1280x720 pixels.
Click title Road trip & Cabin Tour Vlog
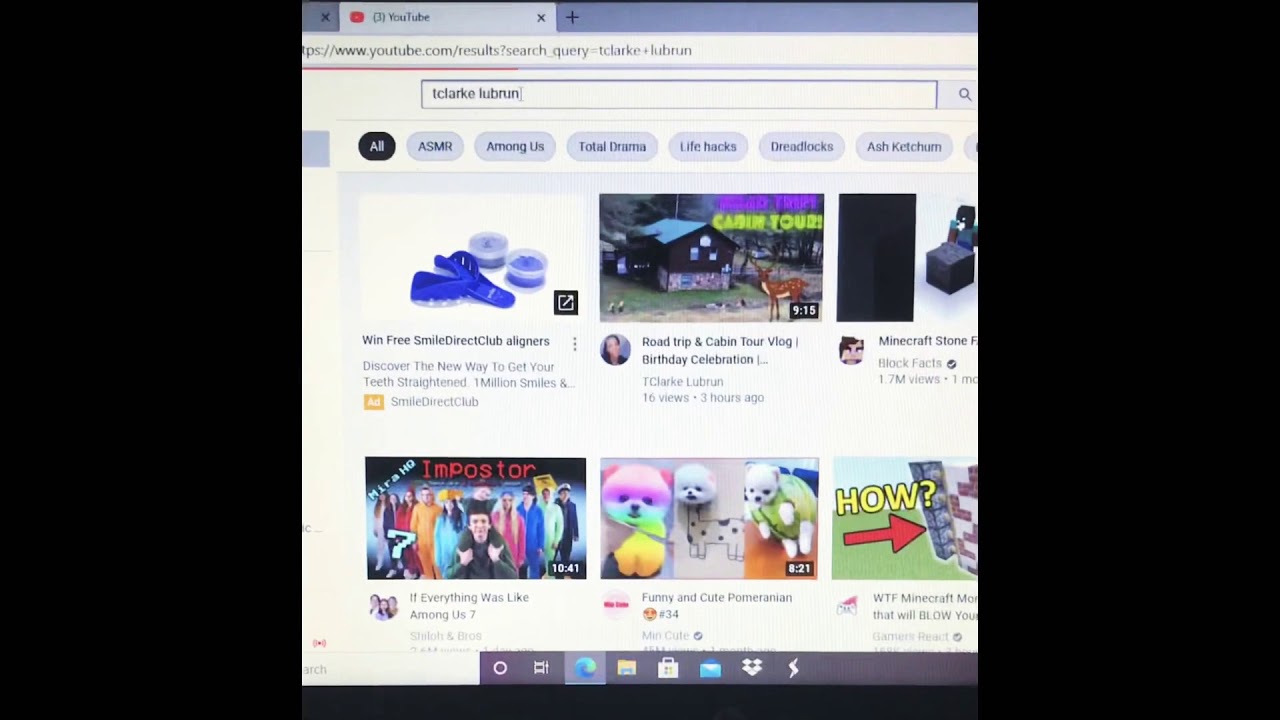click(x=720, y=350)
